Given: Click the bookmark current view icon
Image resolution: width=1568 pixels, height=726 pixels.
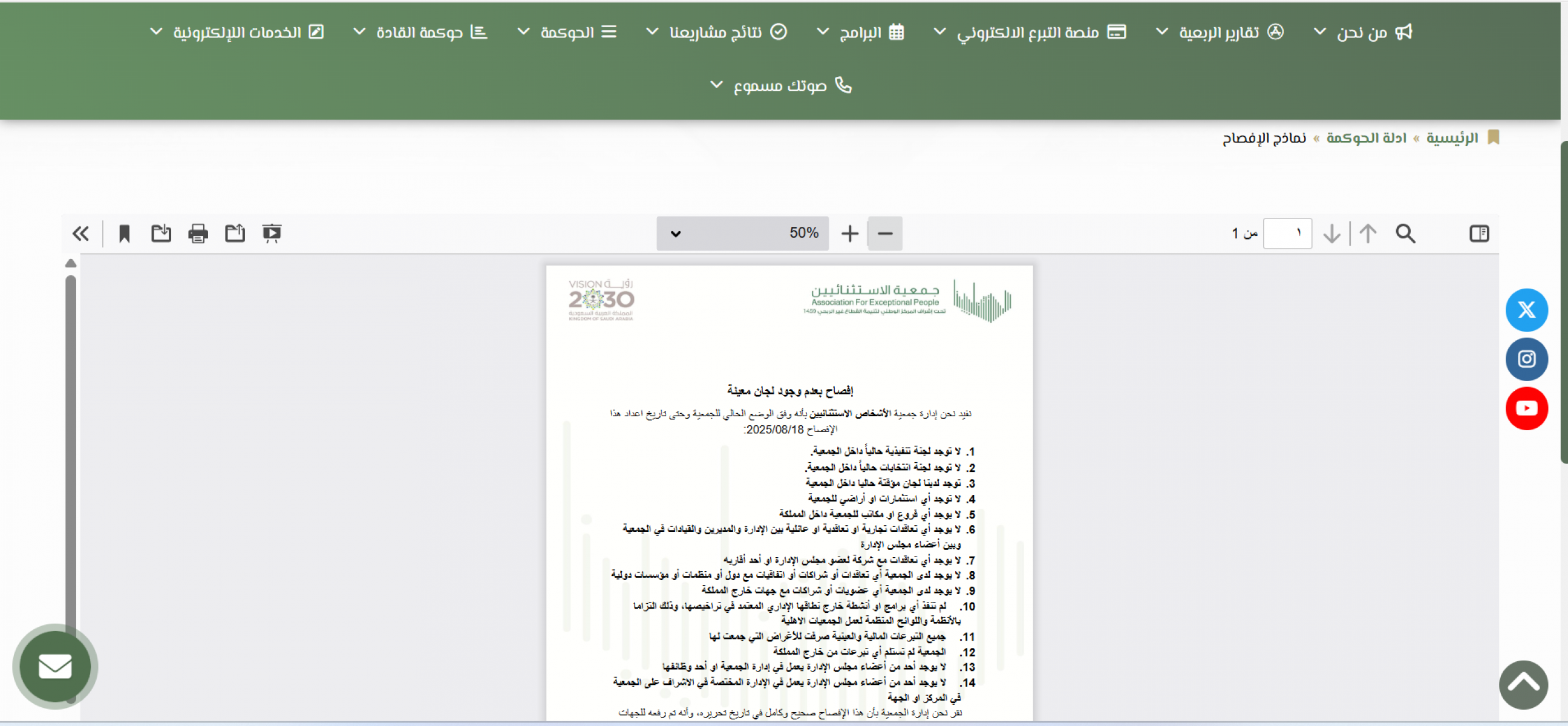Looking at the screenshot, I should [124, 234].
